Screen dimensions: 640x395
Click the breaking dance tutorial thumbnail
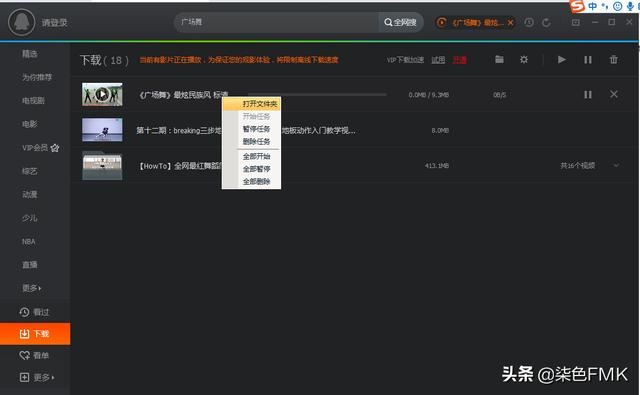click(x=102, y=130)
